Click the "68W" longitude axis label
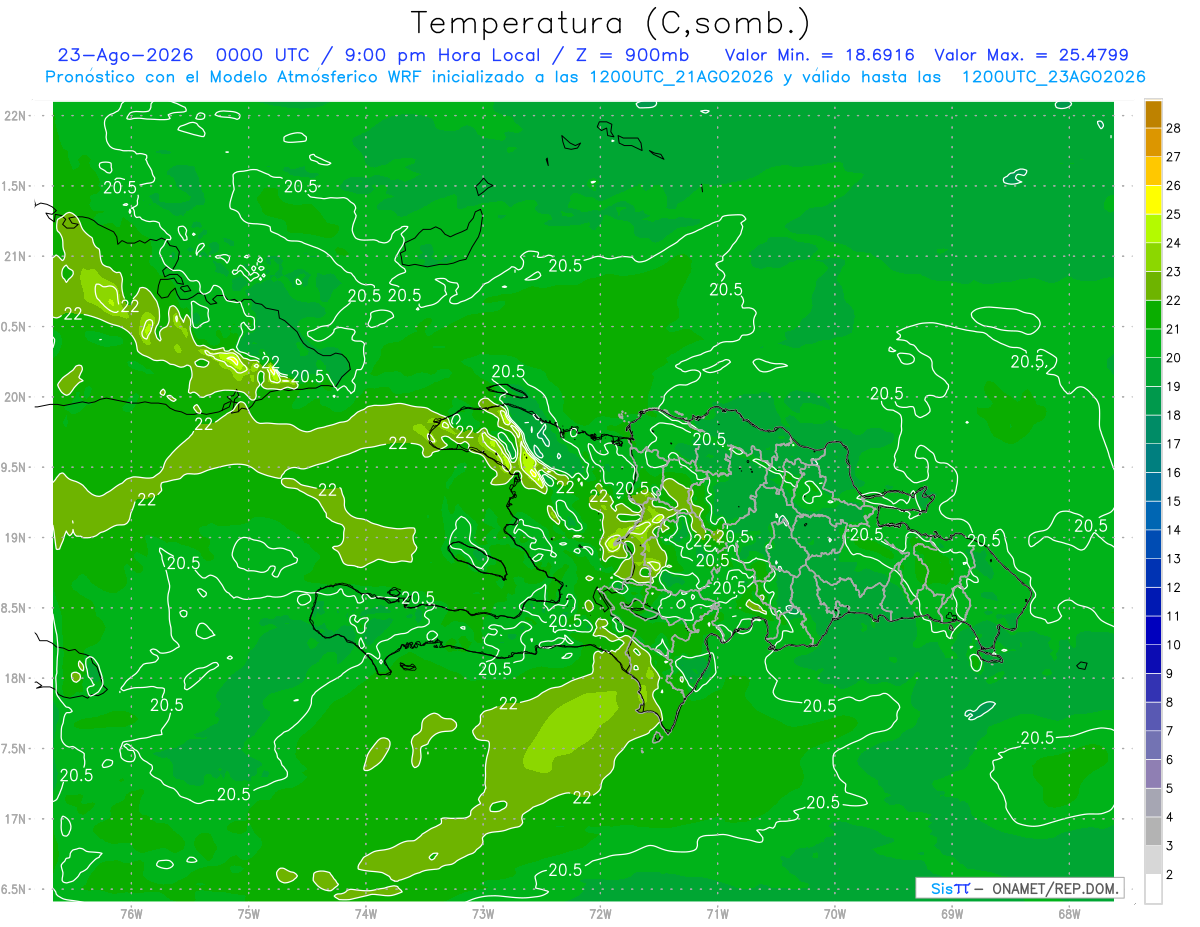 click(x=1069, y=914)
